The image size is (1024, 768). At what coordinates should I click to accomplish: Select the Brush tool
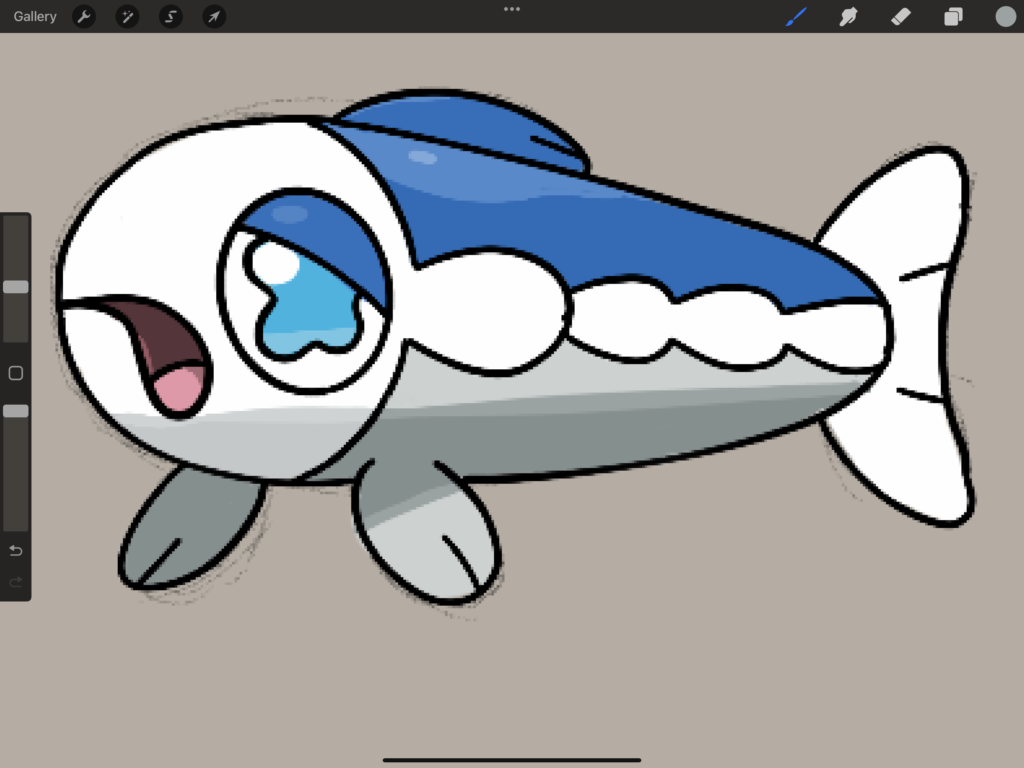tap(796, 16)
